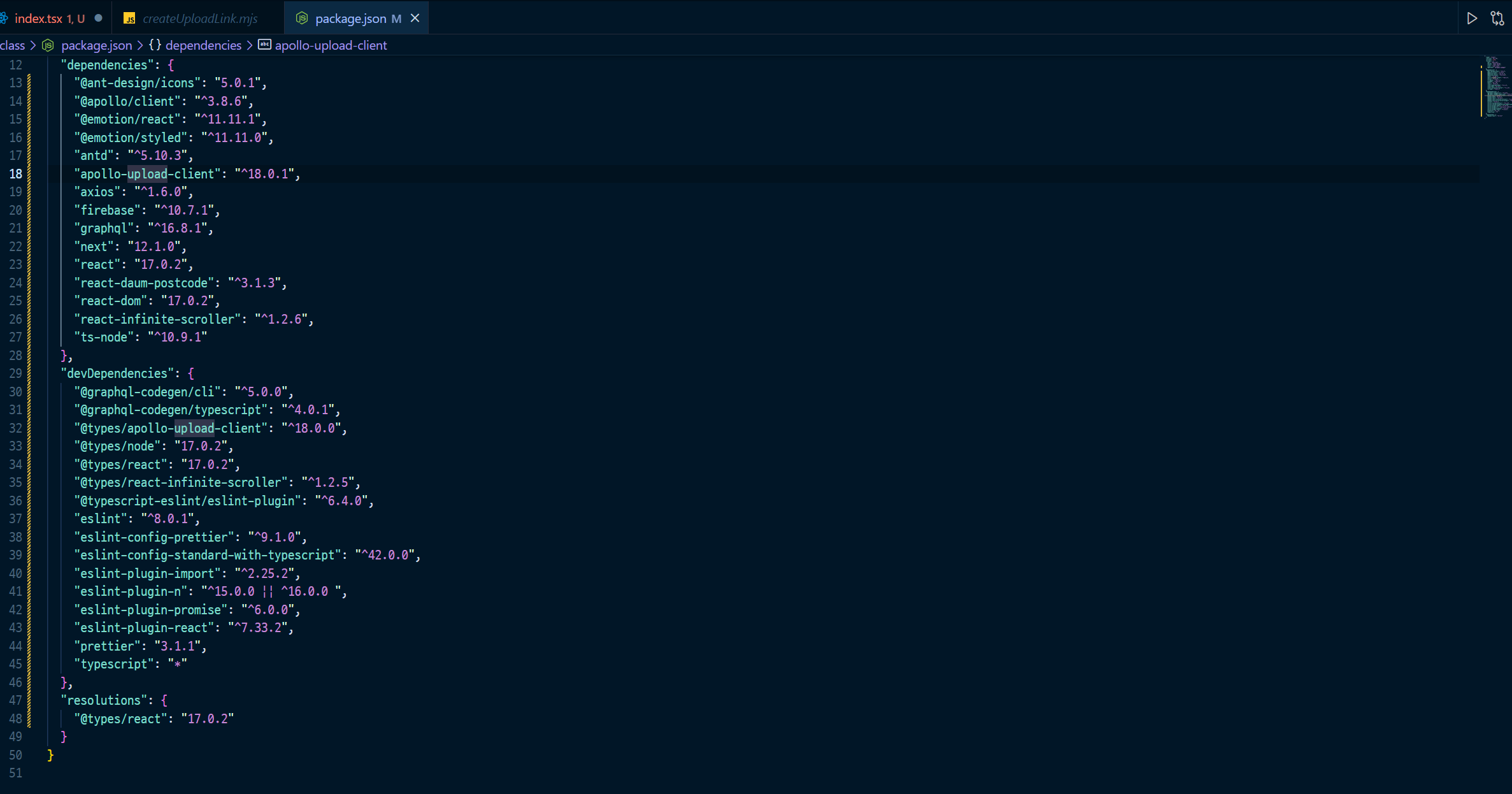
Task: Click the "firebase" key
Action: point(108,210)
